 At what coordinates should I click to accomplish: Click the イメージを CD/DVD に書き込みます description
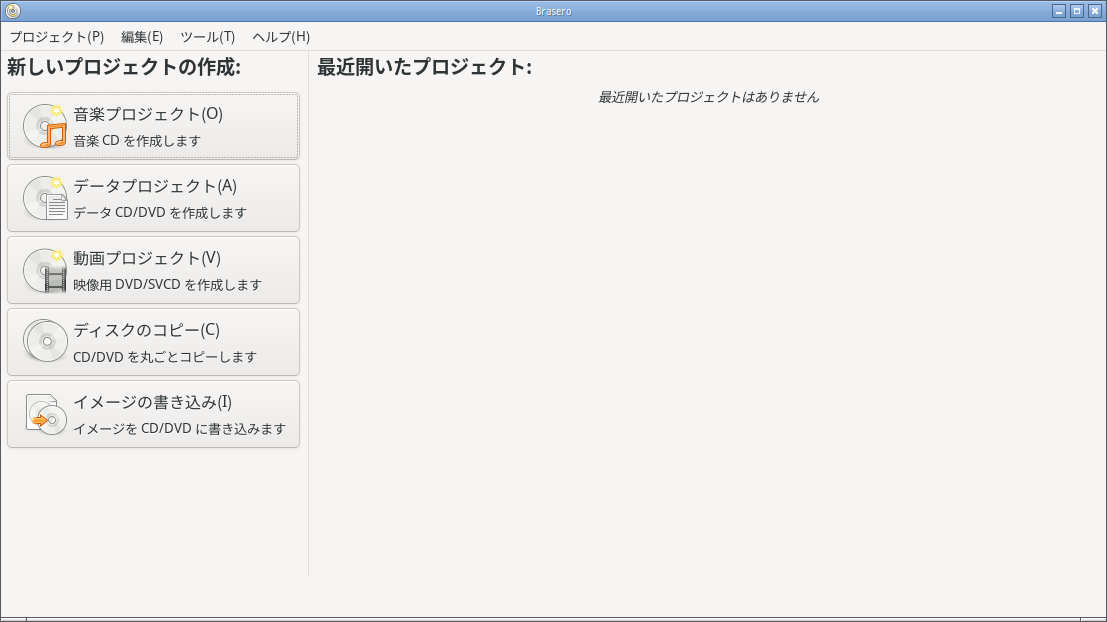coord(179,429)
